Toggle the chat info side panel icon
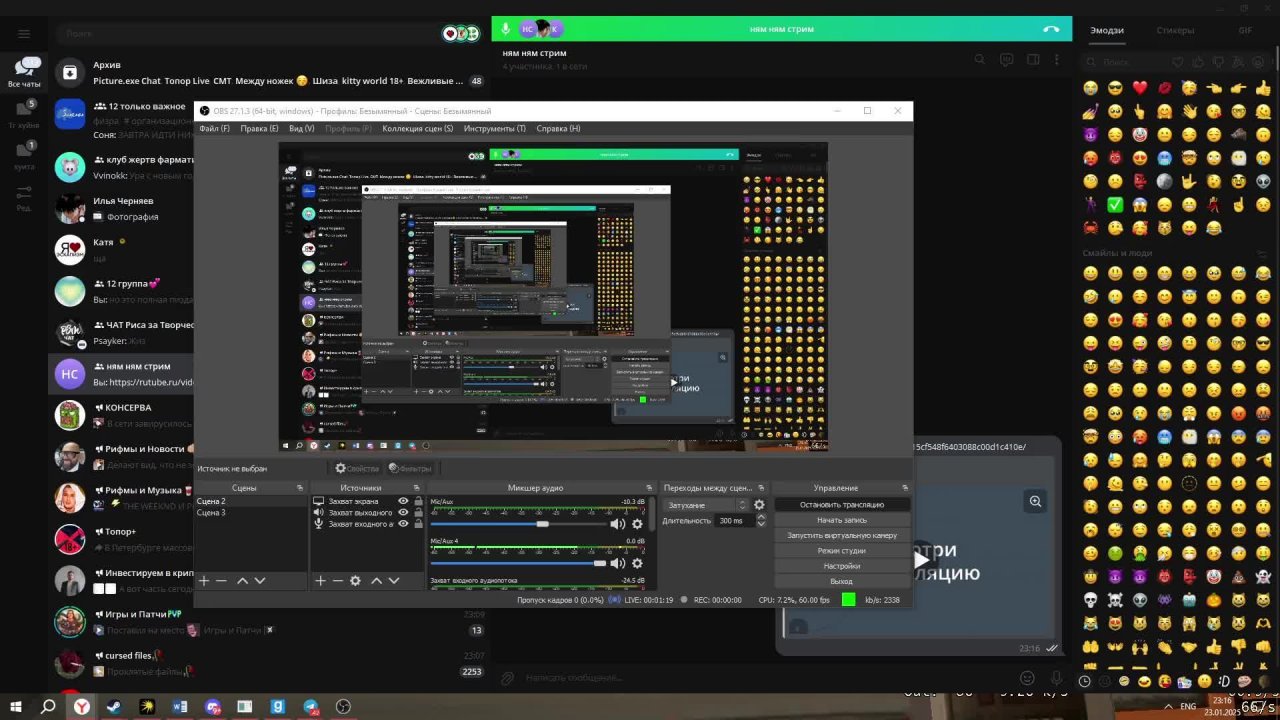 1033,60
